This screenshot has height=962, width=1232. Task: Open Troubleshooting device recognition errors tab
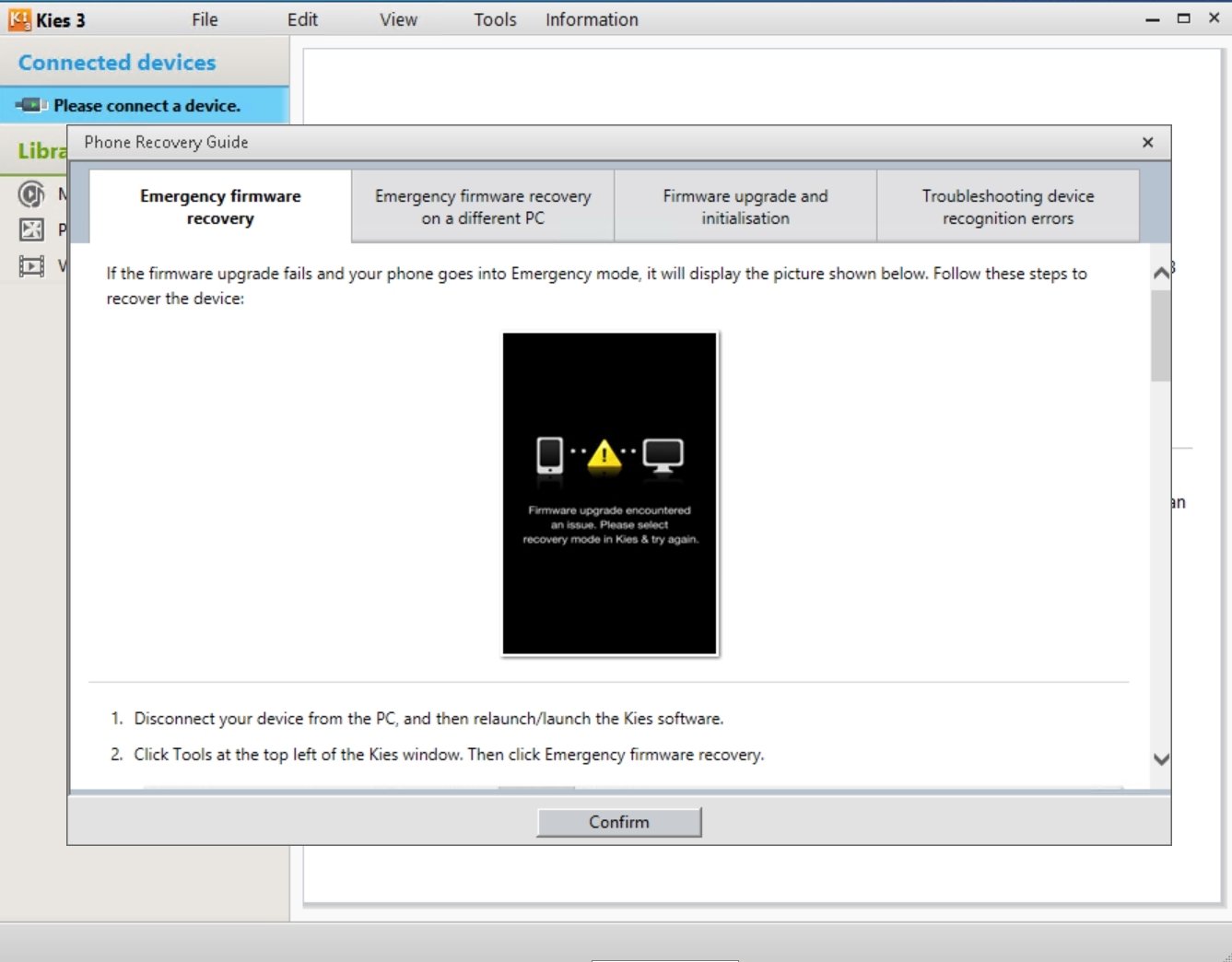1008,206
